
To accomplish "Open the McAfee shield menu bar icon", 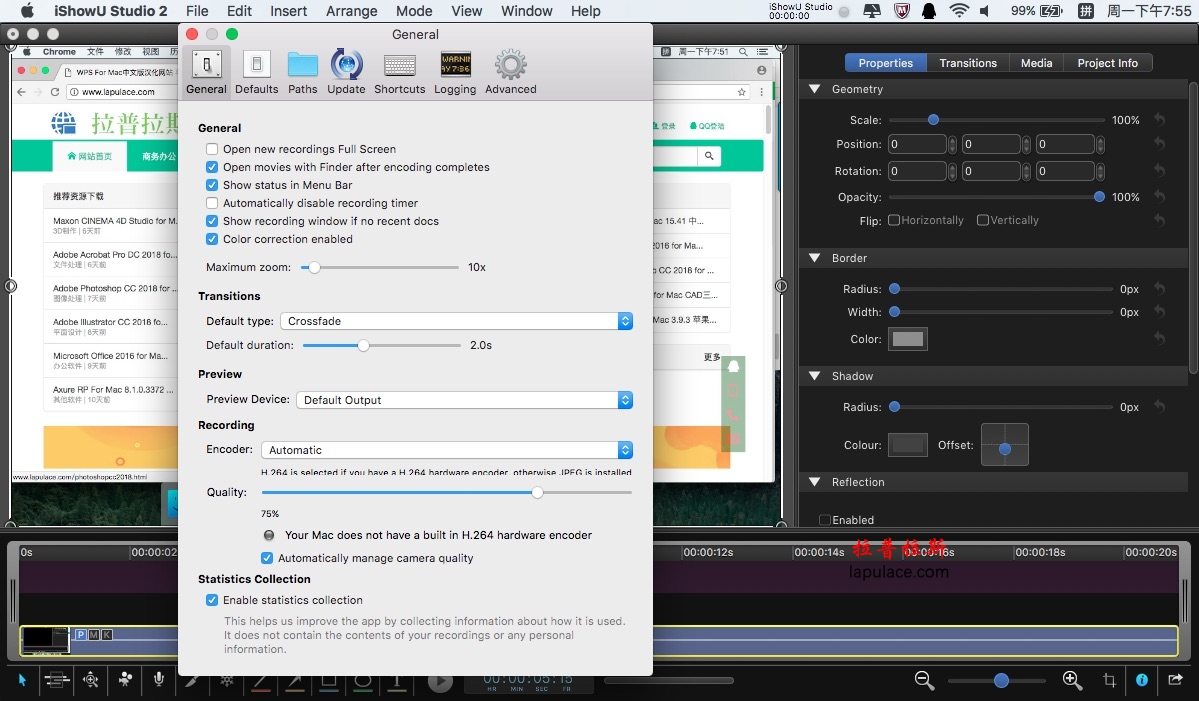I will [x=902, y=11].
